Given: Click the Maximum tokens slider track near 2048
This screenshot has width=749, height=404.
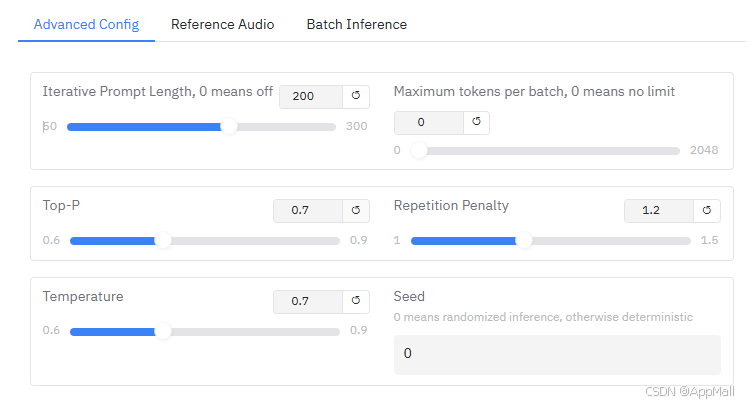Looking at the screenshot, I should 670,151.
